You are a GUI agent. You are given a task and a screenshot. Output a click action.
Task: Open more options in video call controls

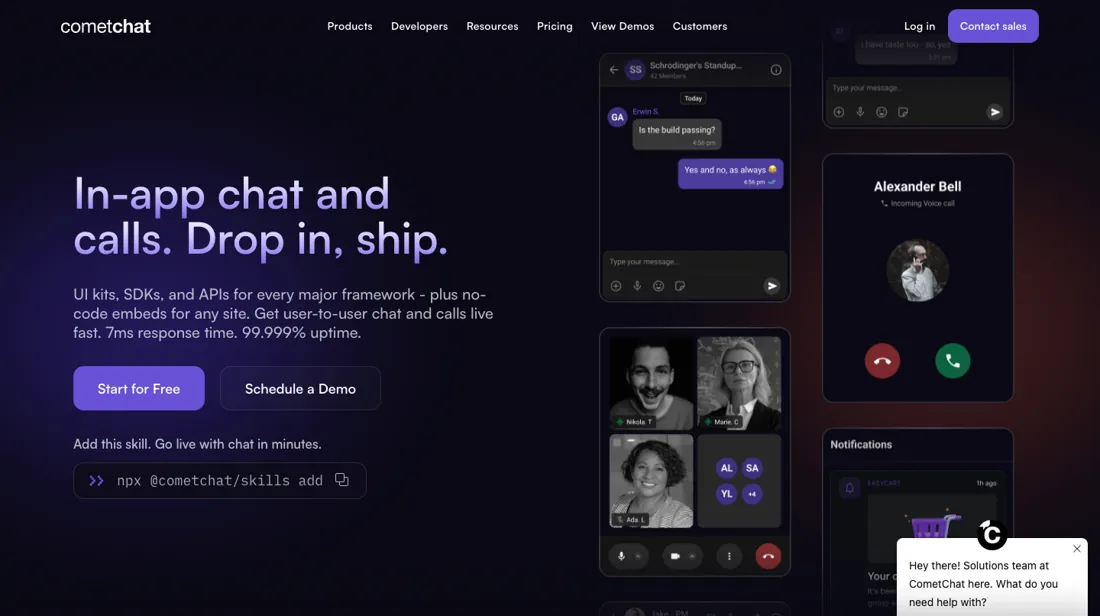point(729,556)
